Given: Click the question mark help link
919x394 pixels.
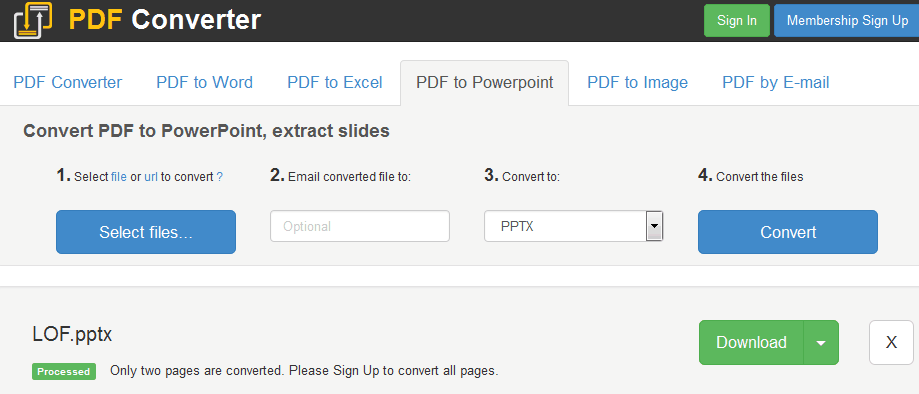Looking at the screenshot, I should click(219, 177).
